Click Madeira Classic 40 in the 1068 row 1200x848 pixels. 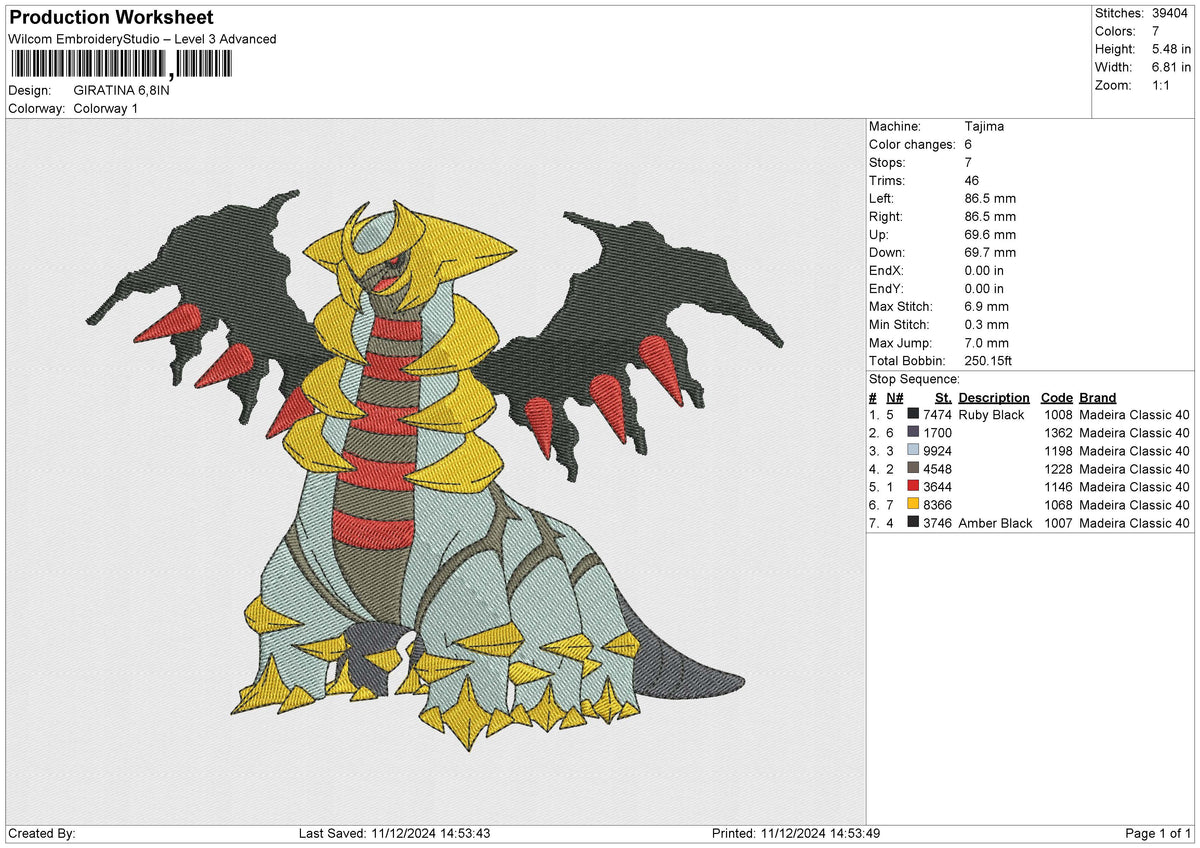point(1135,505)
